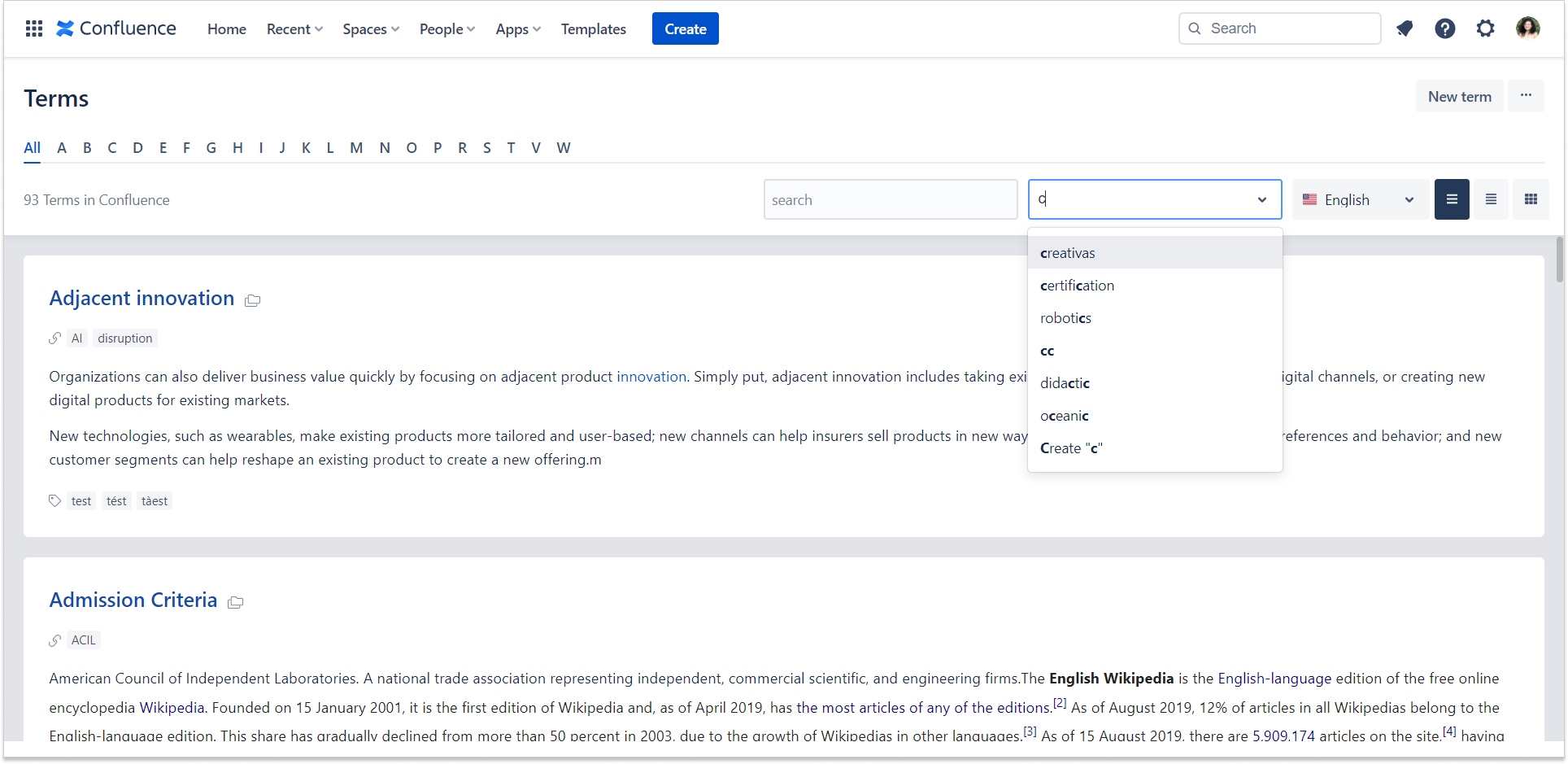Image resolution: width=1568 pixels, height=764 pixels.
Task: Click the user profile avatar
Action: click(1527, 28)
